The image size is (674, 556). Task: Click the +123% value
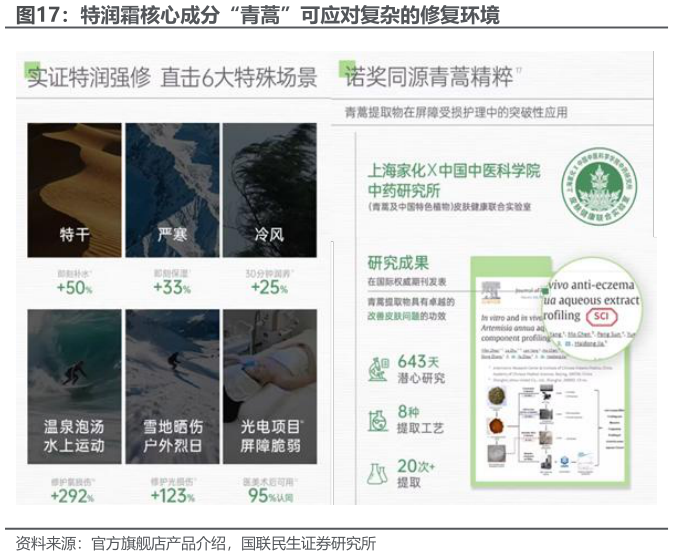pyautogui.click(x=172, y=495)
